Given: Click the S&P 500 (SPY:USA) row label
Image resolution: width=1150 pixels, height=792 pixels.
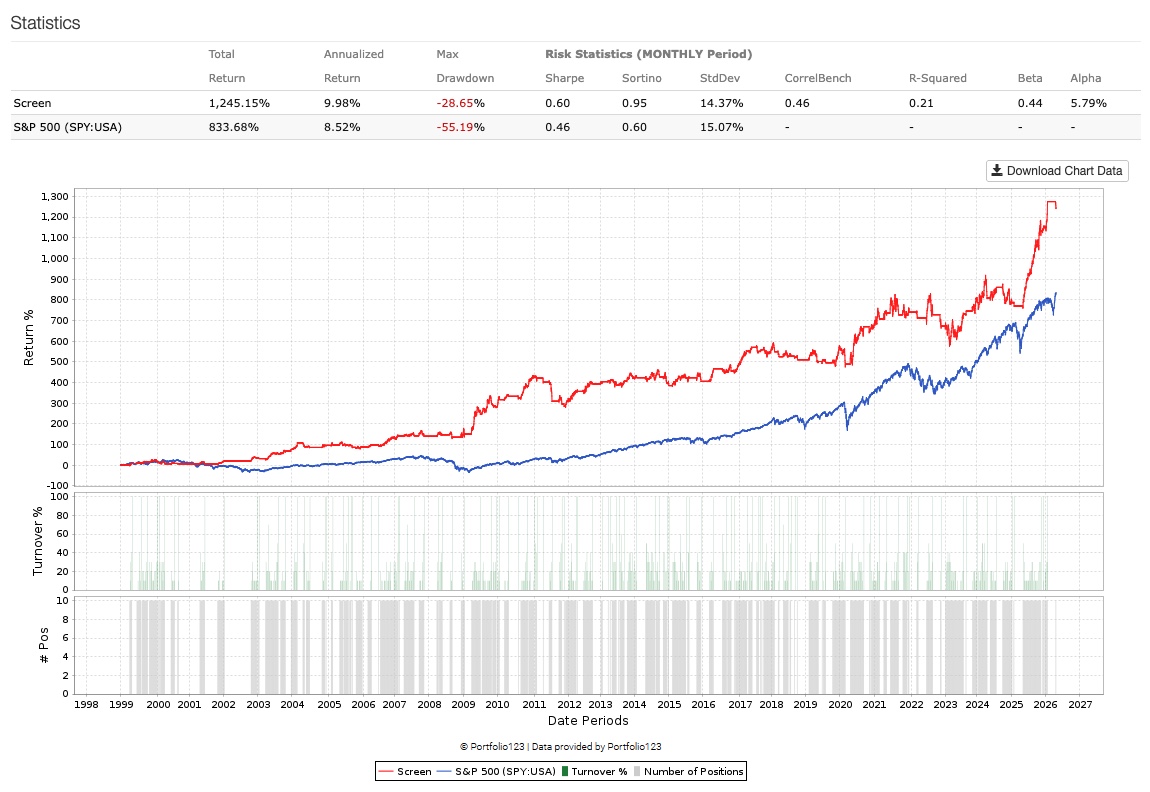Looking at the screenshot, I should click(x=67, y=128).
